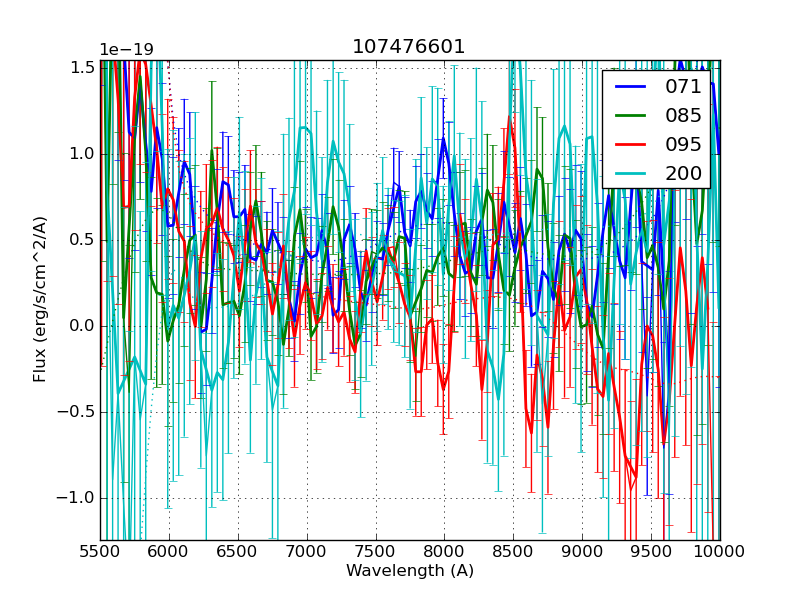This screenshot has width=800, height=600.
Task: Click the green line sample in legend
Action: [630, 115]
